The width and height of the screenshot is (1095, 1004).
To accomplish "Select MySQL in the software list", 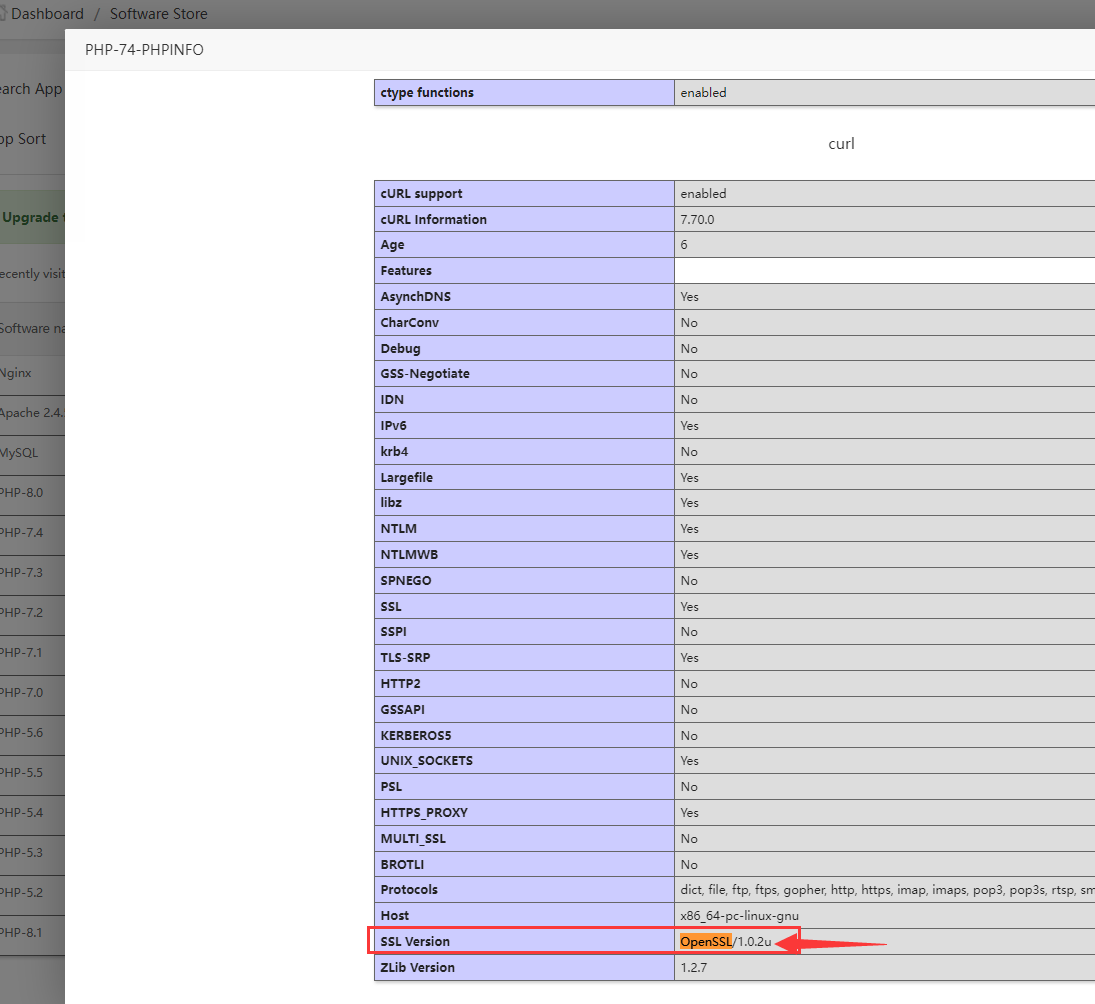I will pos(19,453).
